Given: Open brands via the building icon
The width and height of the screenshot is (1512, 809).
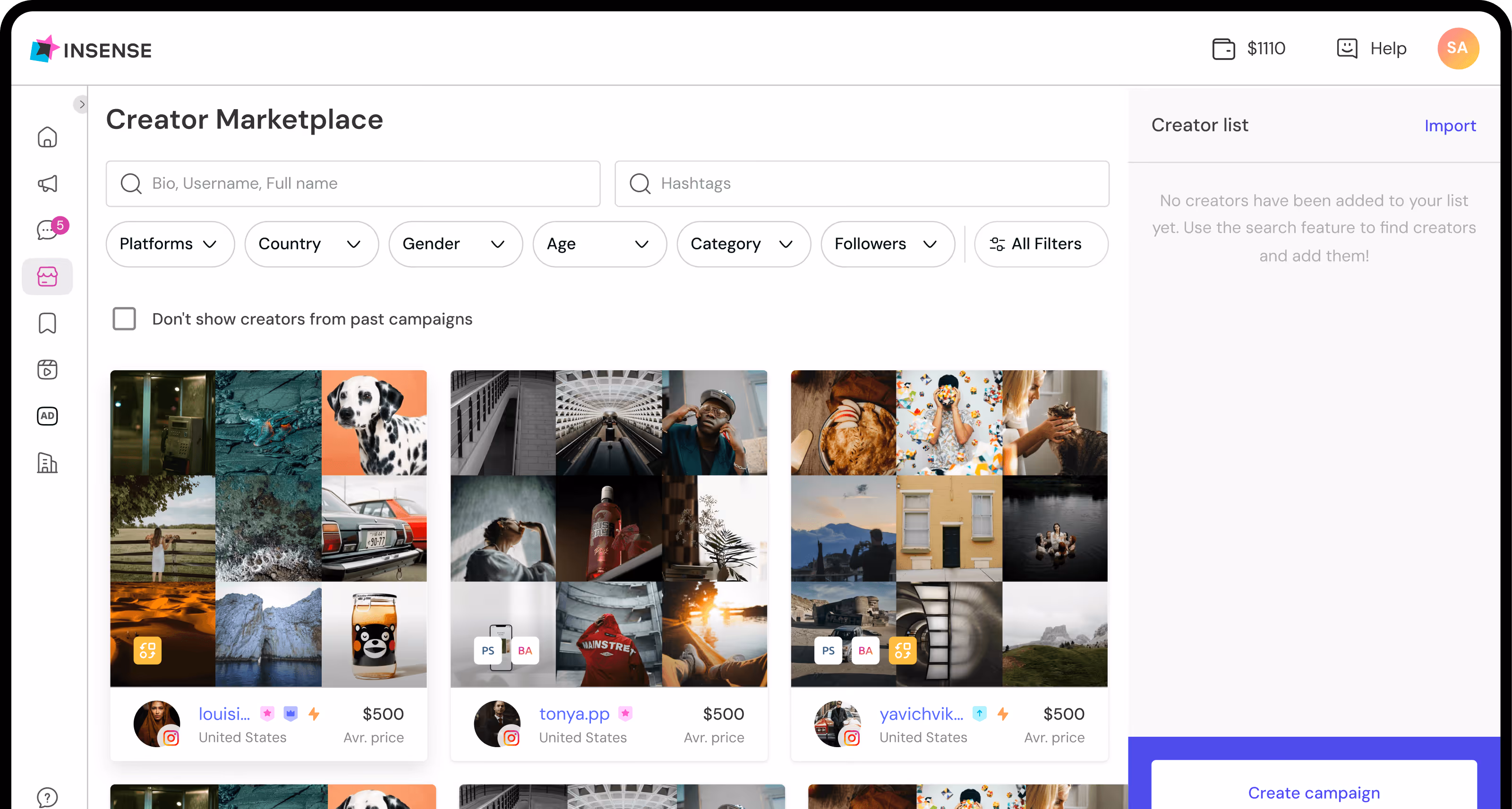Looking at the screenshot, I should click(47, 463).
